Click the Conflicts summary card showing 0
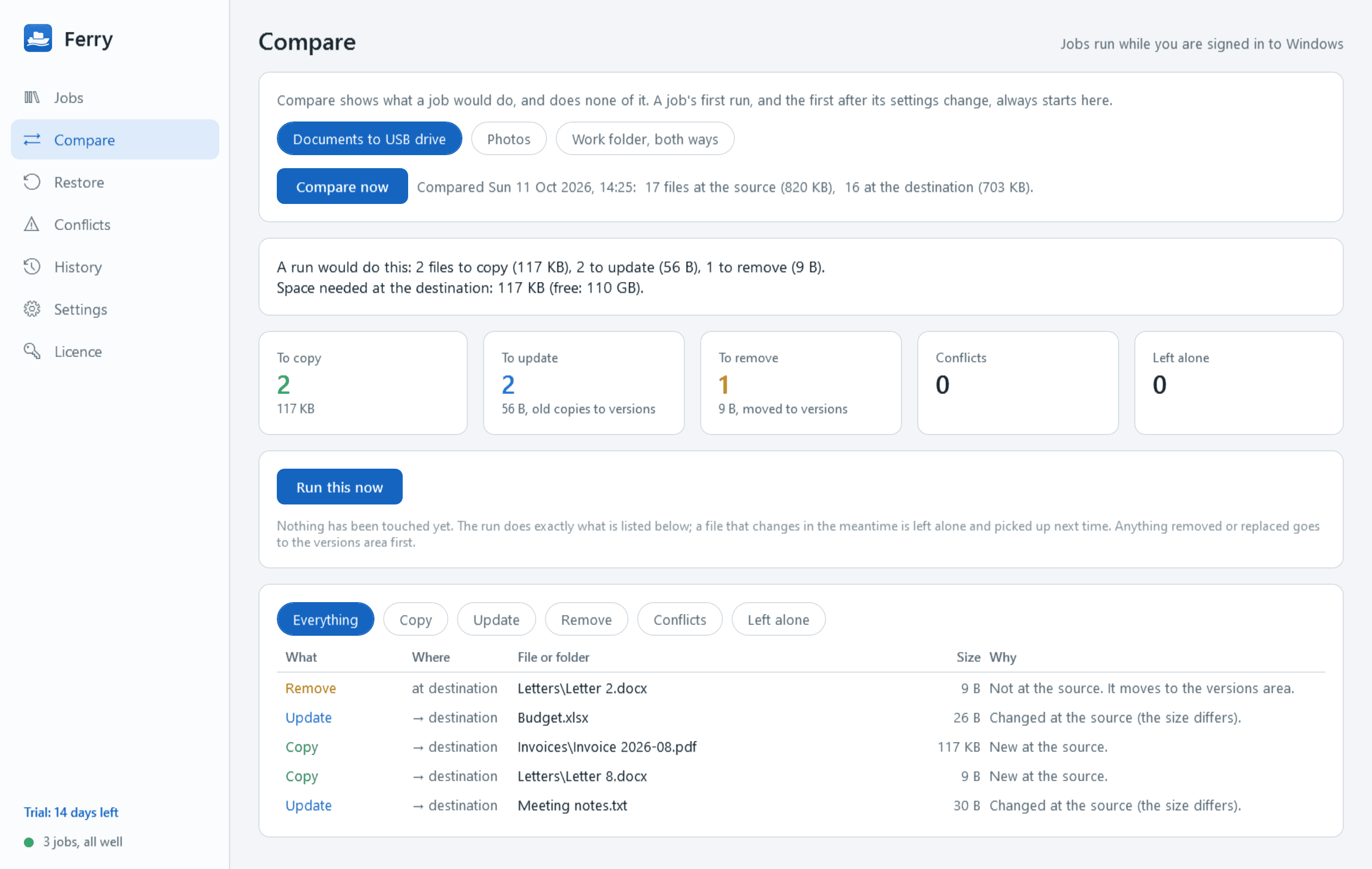The image size is (1372, 869). pyautogui.click(x=1018, y=382)
